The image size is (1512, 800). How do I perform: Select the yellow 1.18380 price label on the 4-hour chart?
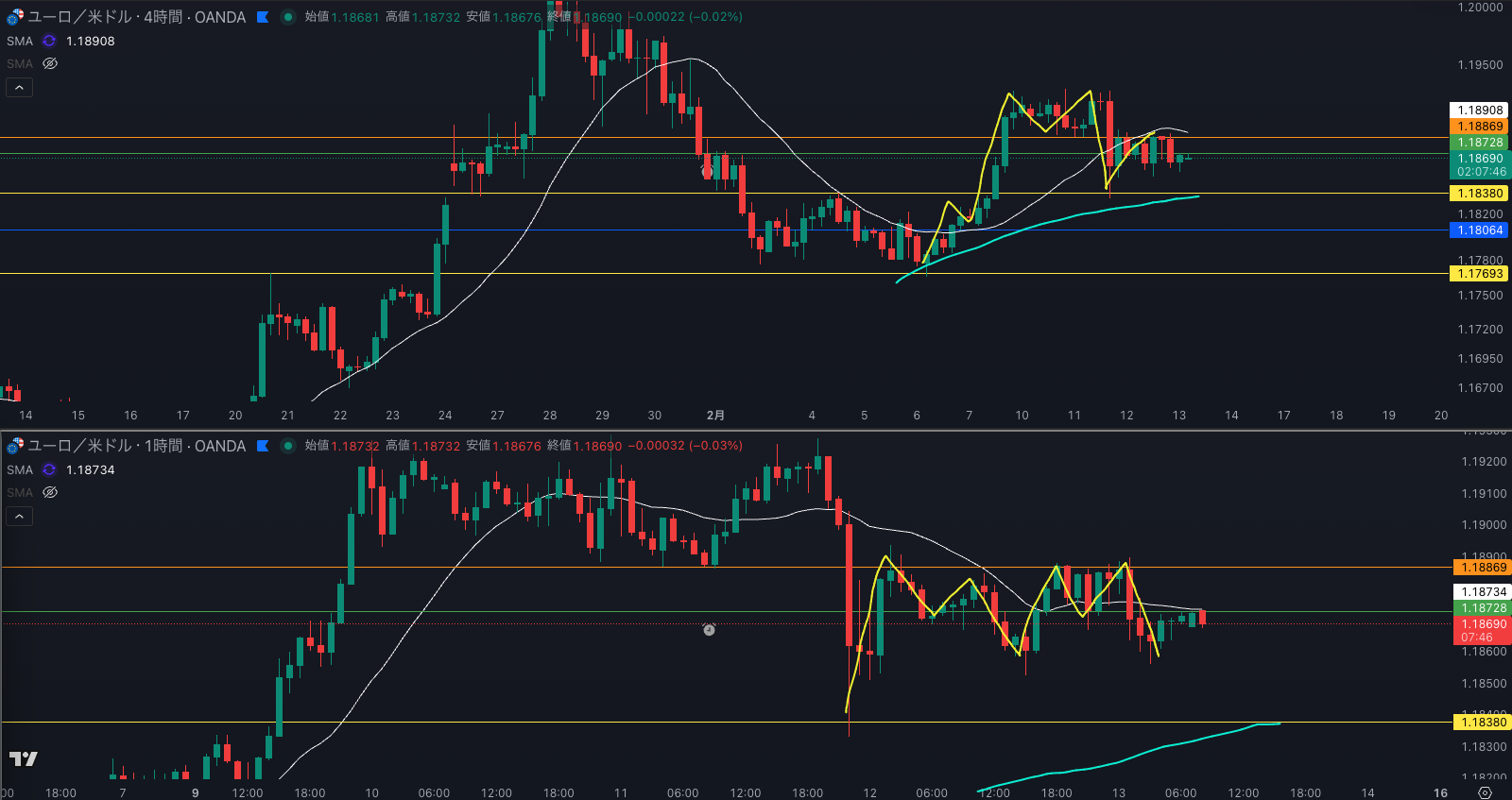pyautogui.click(x=1479, y=194)
